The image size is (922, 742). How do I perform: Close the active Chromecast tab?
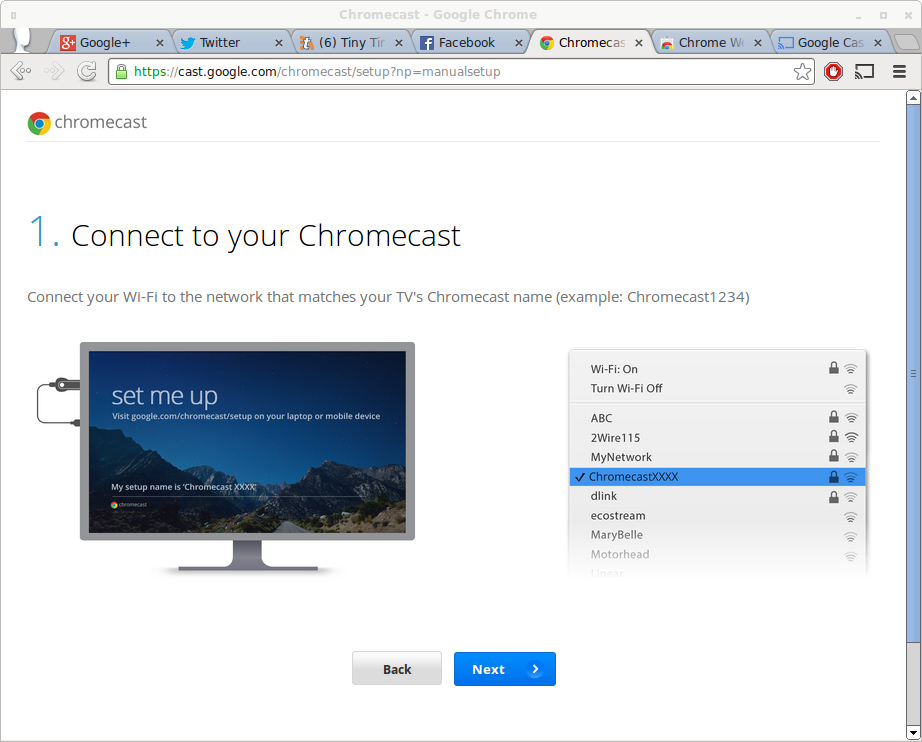[639, 43]
